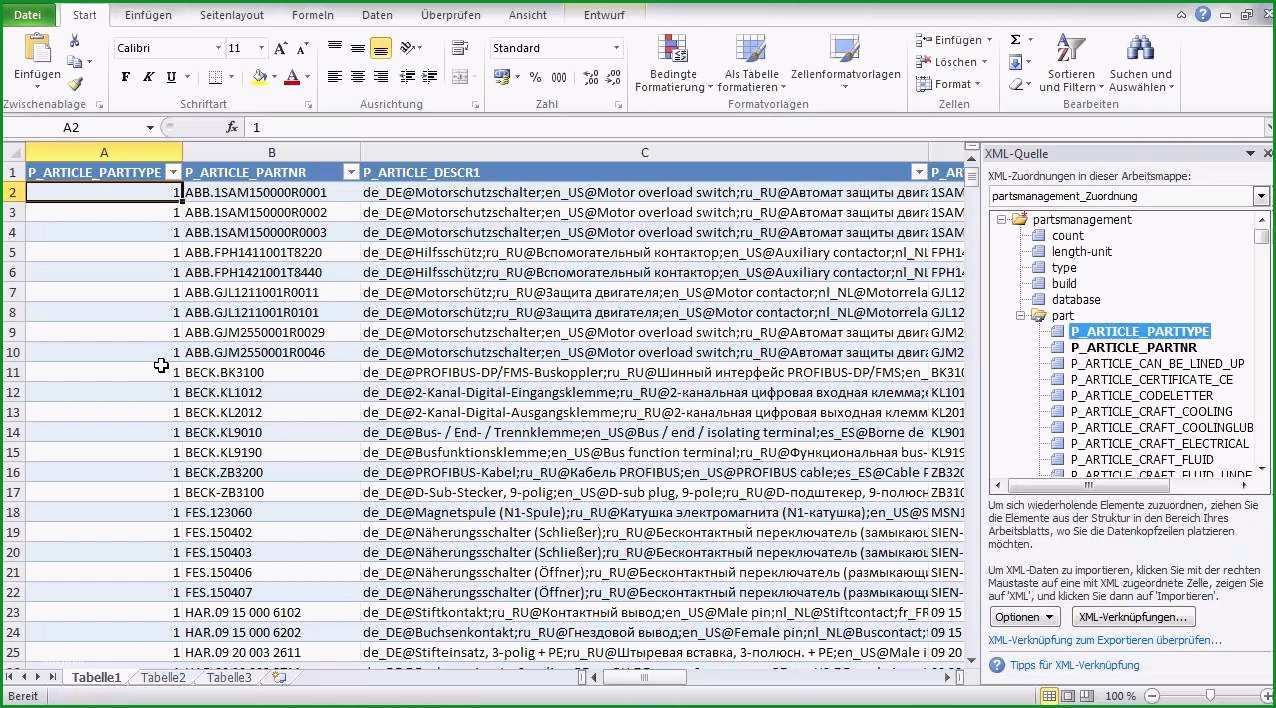
Task: Open XML-Verknüpfung zum Exportieren überprüfen link
Action: pos(1105,640)
